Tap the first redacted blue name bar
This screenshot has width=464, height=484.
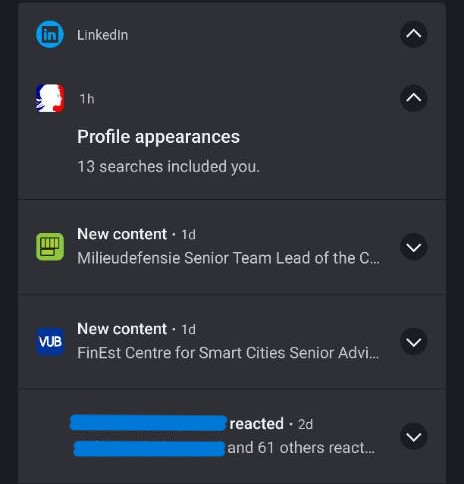pos(148,423)
